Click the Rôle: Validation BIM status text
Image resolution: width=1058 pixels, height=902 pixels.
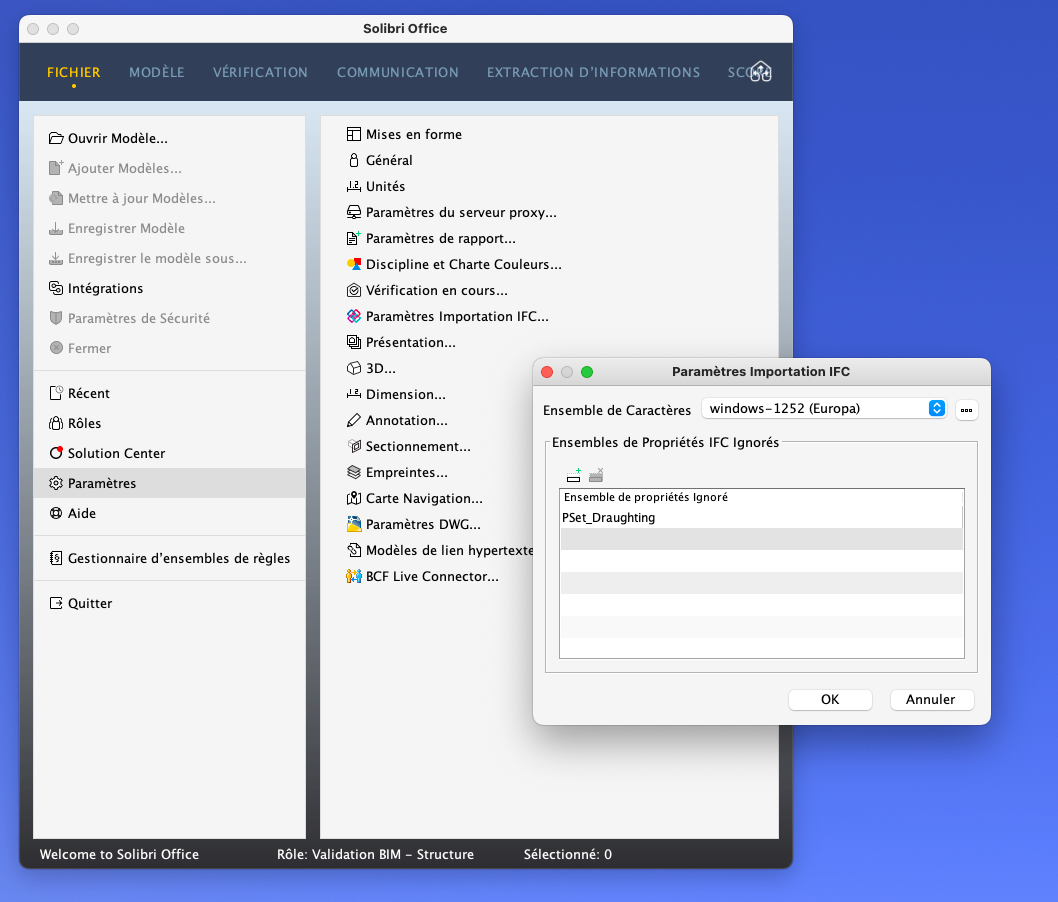tap(375, 854)
